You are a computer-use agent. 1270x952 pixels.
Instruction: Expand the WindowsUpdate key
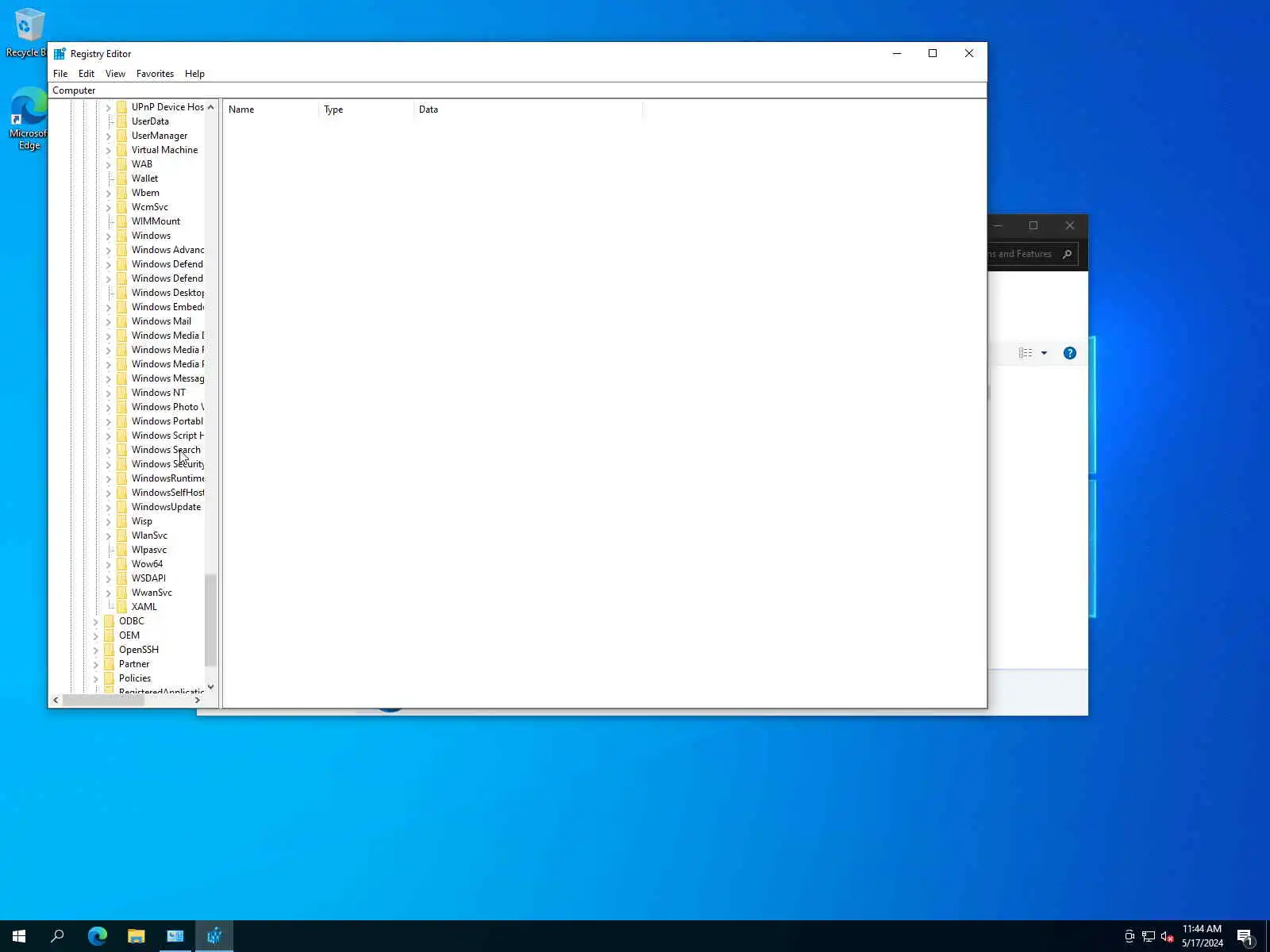109,507
